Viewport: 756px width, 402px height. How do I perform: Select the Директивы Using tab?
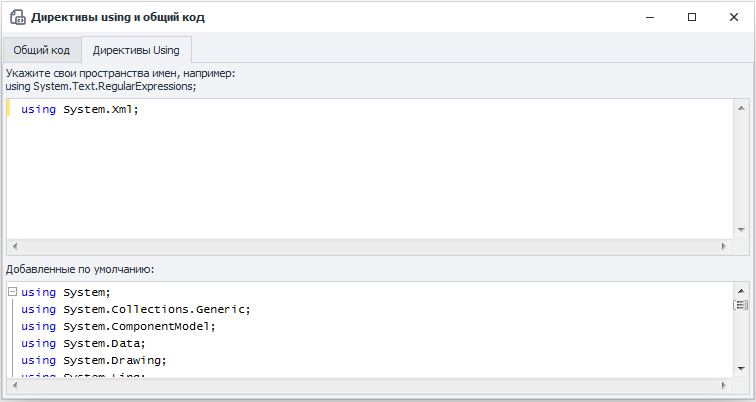pos(137,50)
